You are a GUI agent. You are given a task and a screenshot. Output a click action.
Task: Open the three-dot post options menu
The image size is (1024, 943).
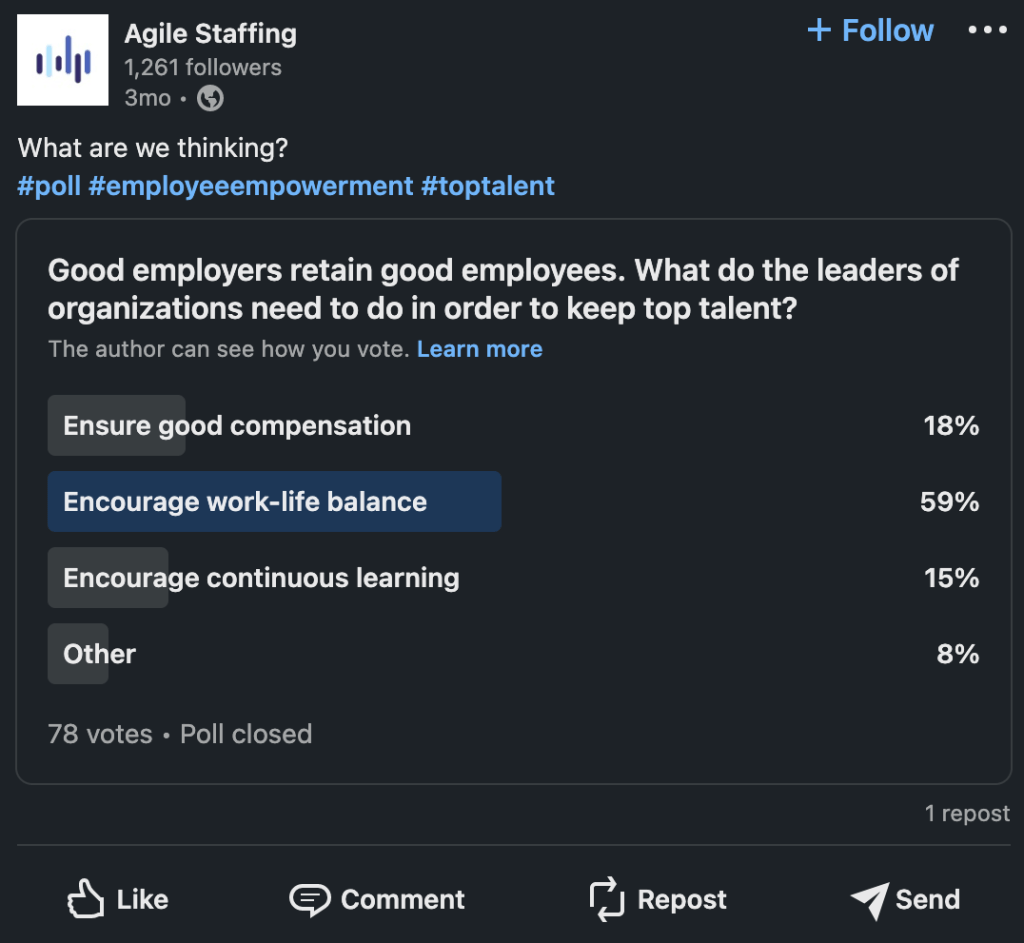coord(987,30)
